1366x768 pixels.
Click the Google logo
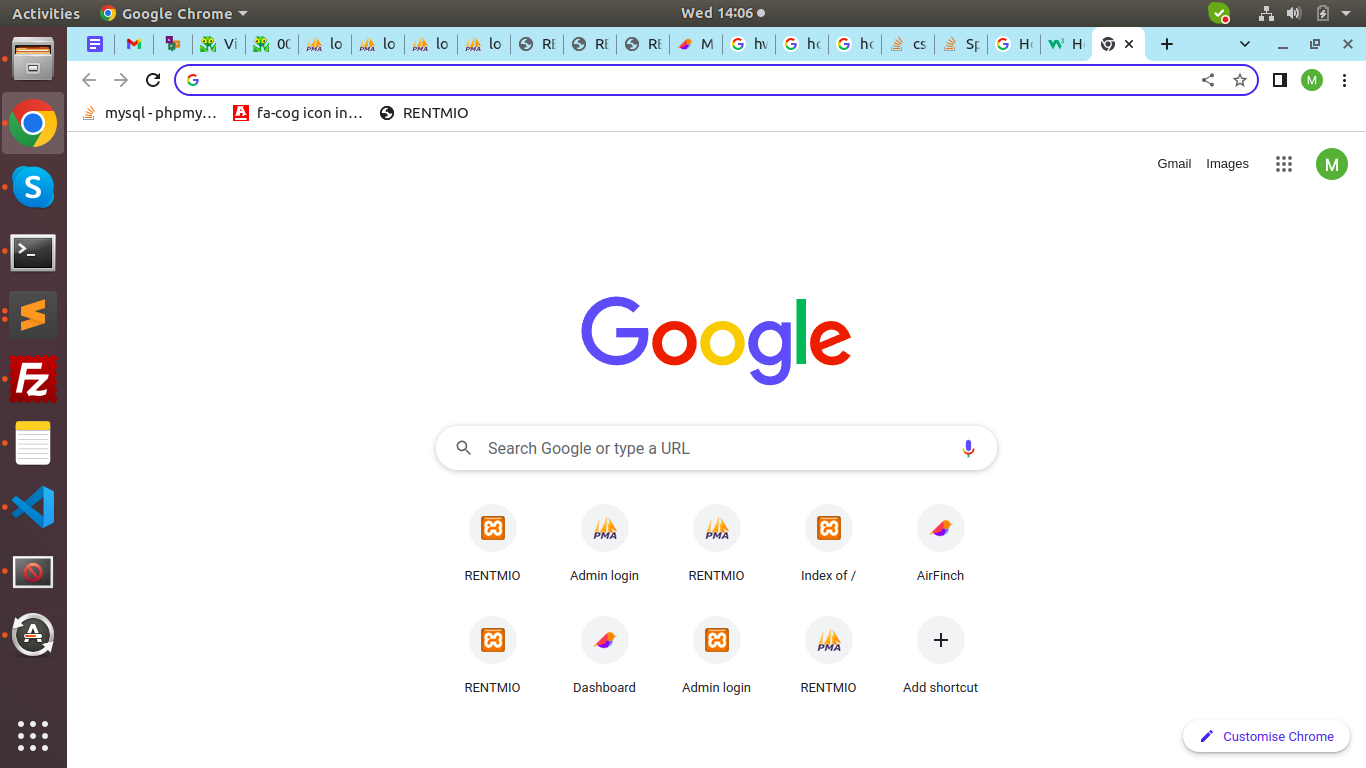[716, 340]
